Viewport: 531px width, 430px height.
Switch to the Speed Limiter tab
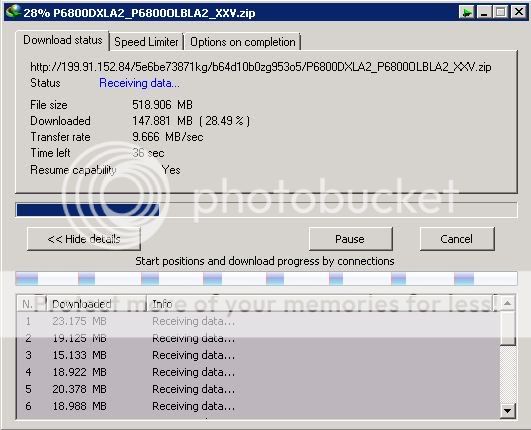tap(146, 42)
